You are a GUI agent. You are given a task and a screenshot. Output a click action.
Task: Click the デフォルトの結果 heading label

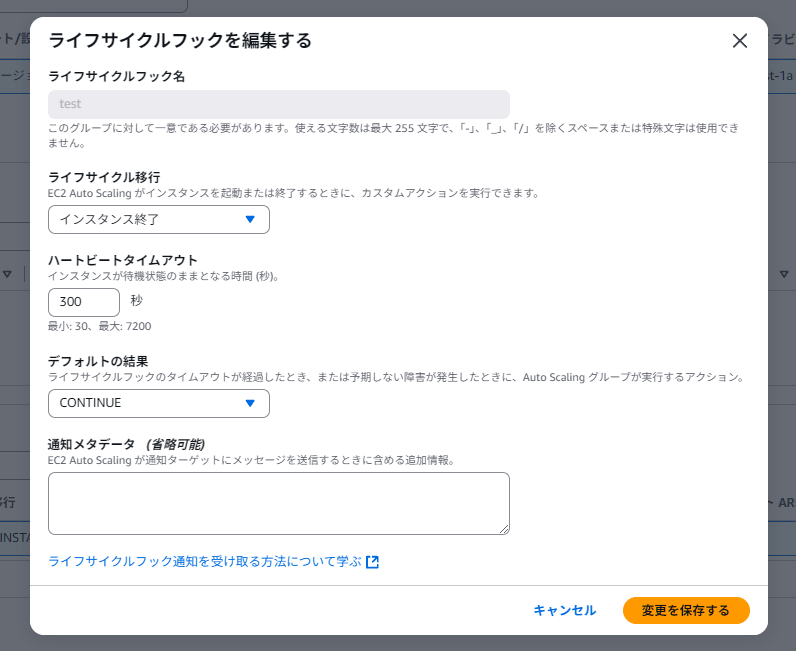(99, 361)
